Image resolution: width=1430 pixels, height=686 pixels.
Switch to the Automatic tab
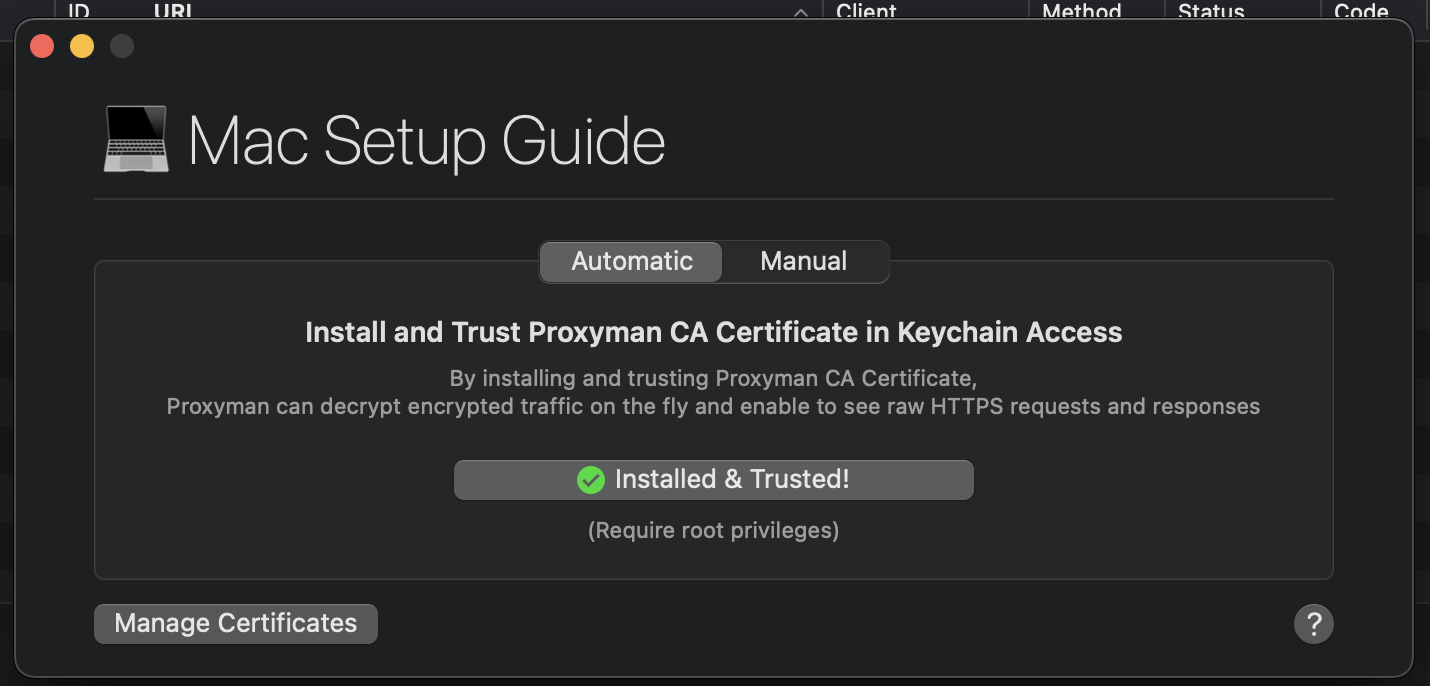coord(631,262)
